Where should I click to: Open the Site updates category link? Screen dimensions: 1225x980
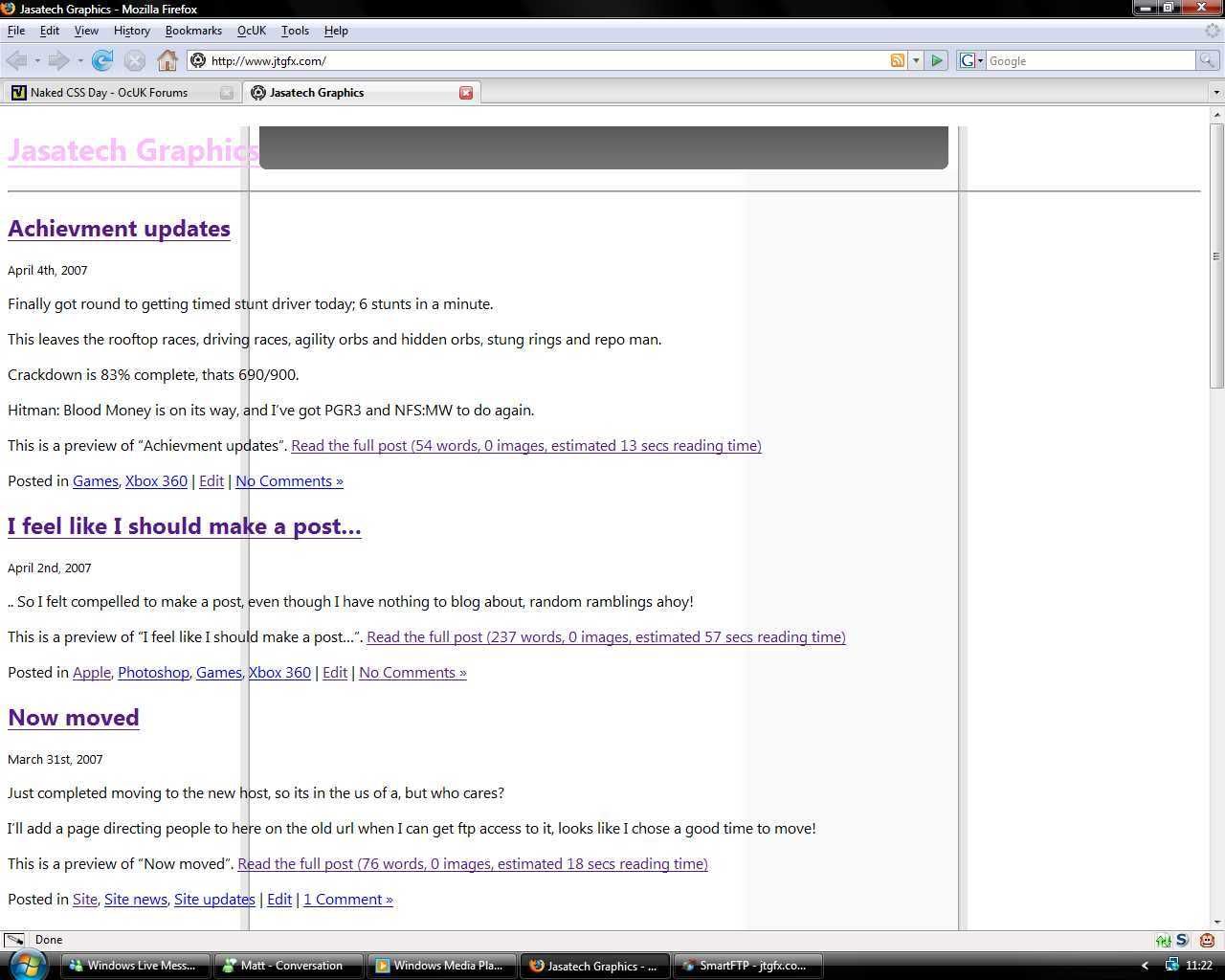point(214,899)
